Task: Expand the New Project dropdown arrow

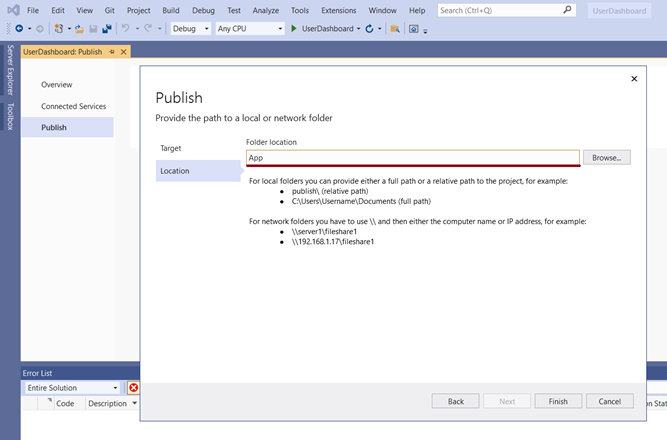Action: click(x=69, y=29)
